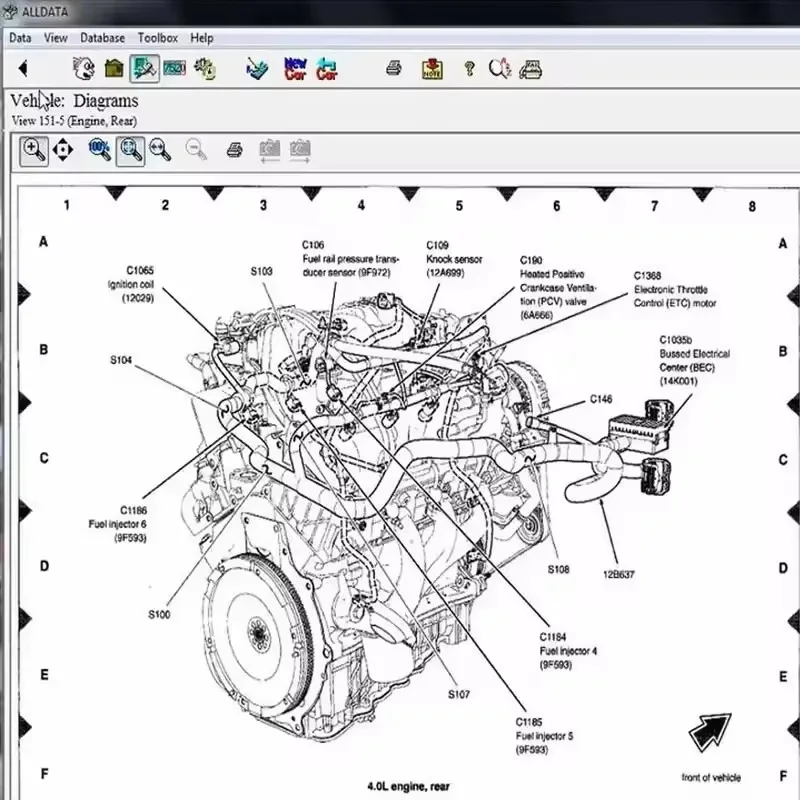
Task: Activate the Pan tool on the diagram toolbar
Action: (62, 149)
